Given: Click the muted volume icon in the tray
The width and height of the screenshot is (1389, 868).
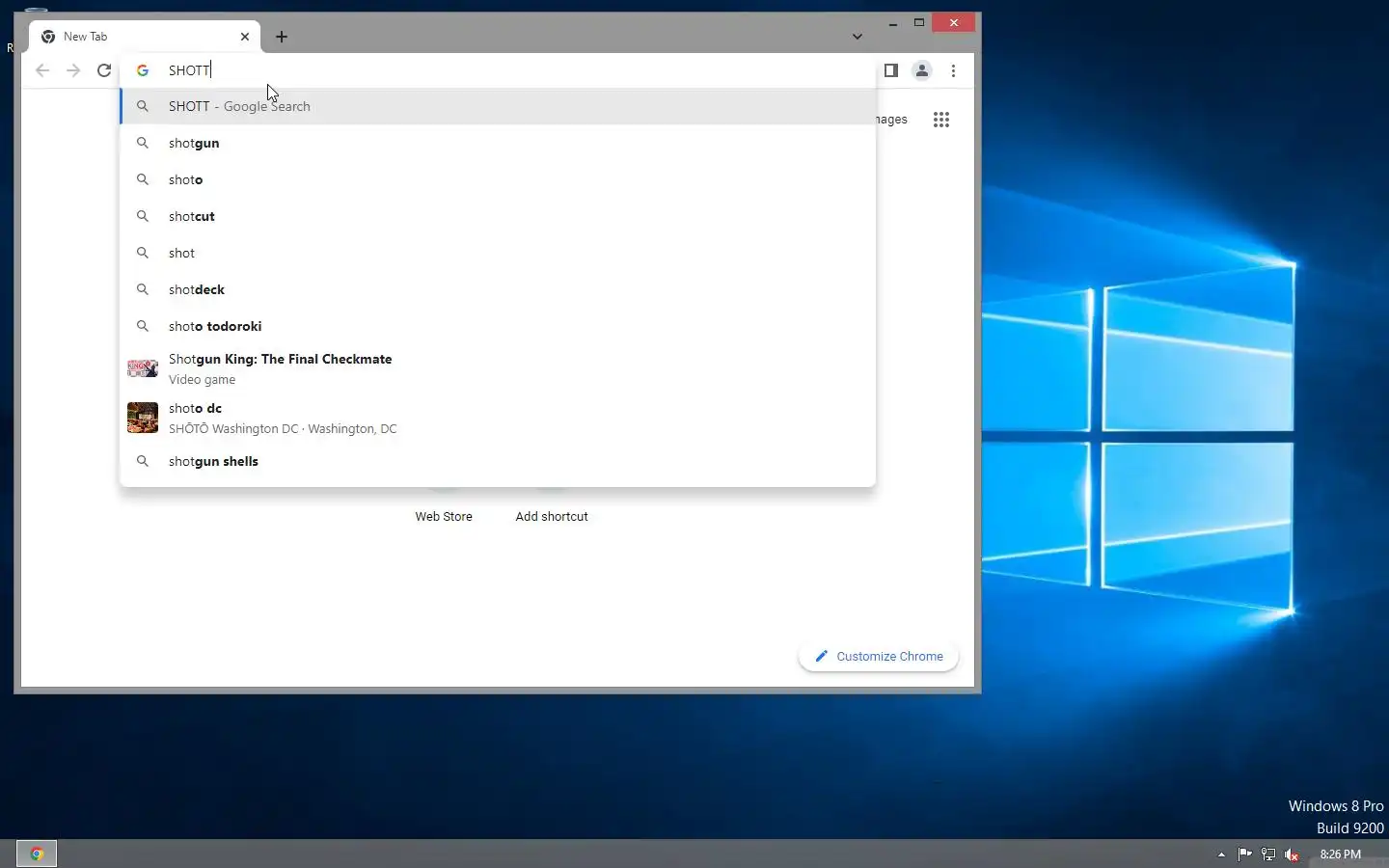Looking at the screenshot, I should (x=1292, y=854).
